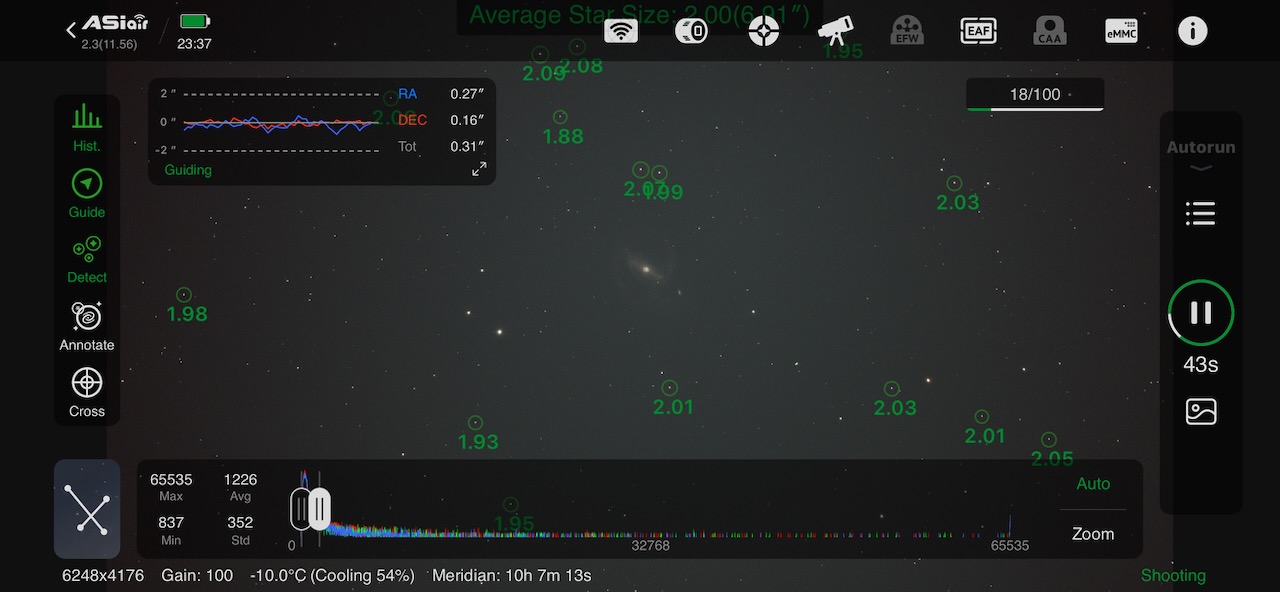Click the Auto stretch button

pos(1093,484)
